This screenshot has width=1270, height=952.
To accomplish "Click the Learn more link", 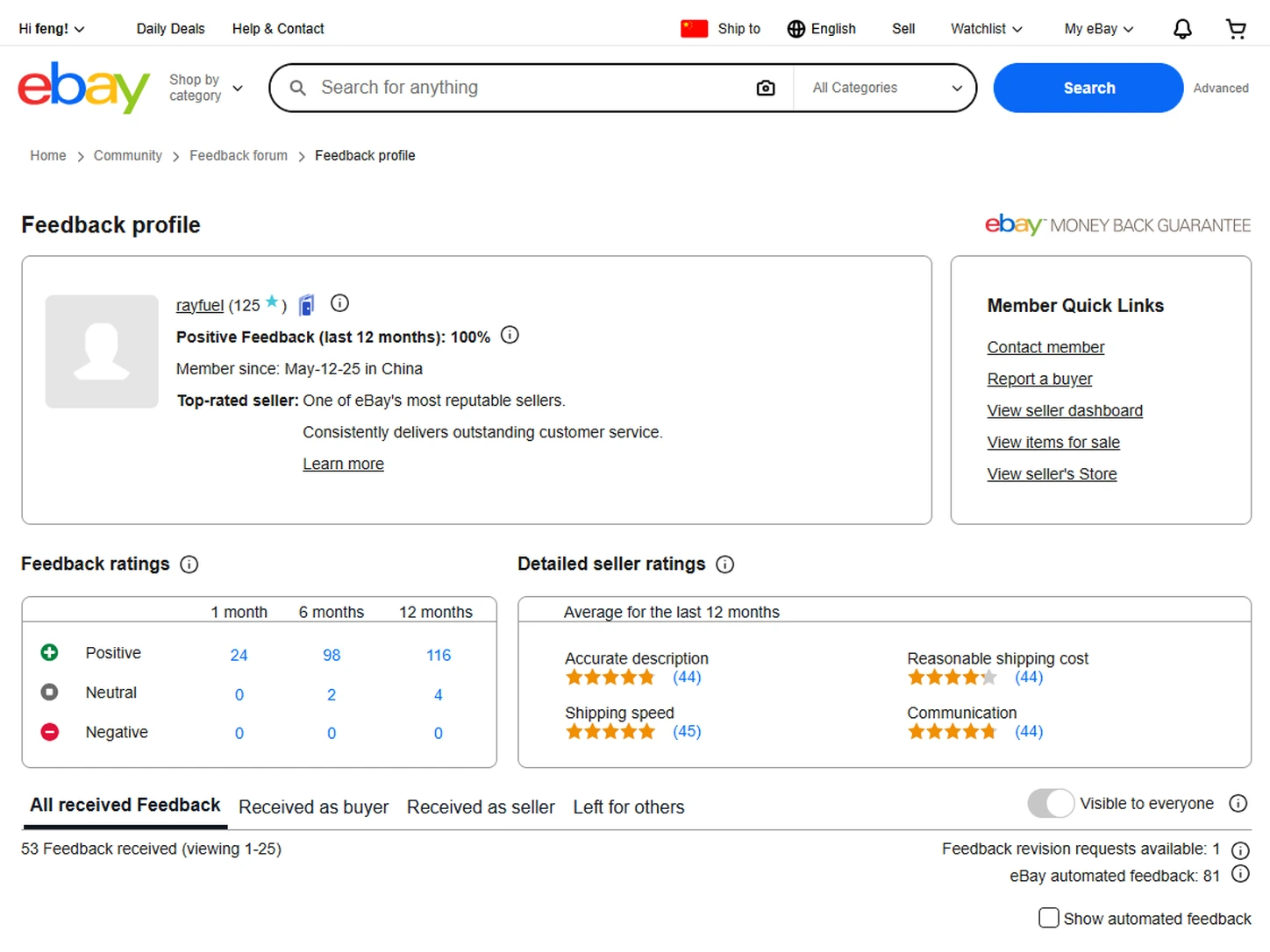I will pyautogui.click(x=343, y=464).
